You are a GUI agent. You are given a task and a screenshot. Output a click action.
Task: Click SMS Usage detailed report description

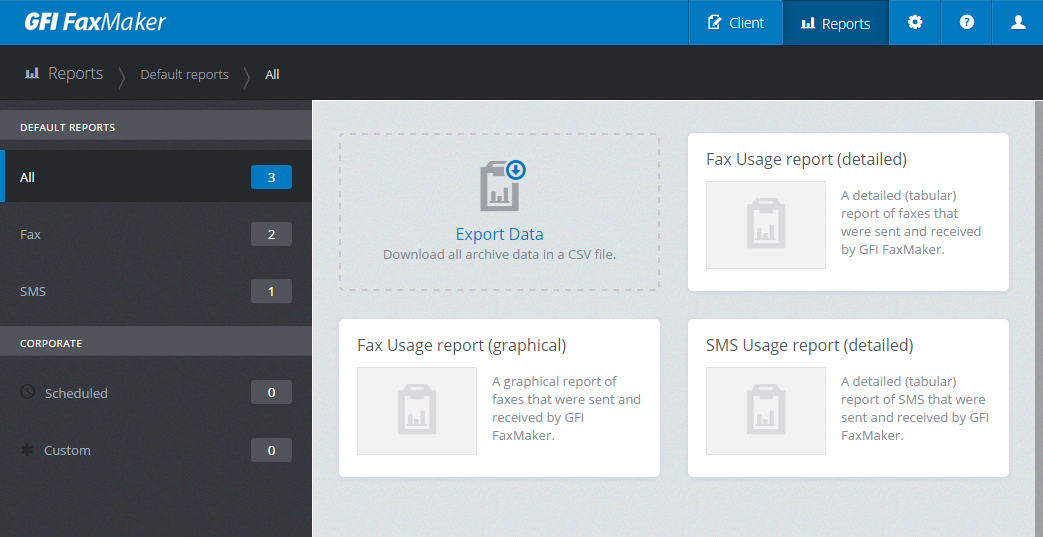pos(915,408)
